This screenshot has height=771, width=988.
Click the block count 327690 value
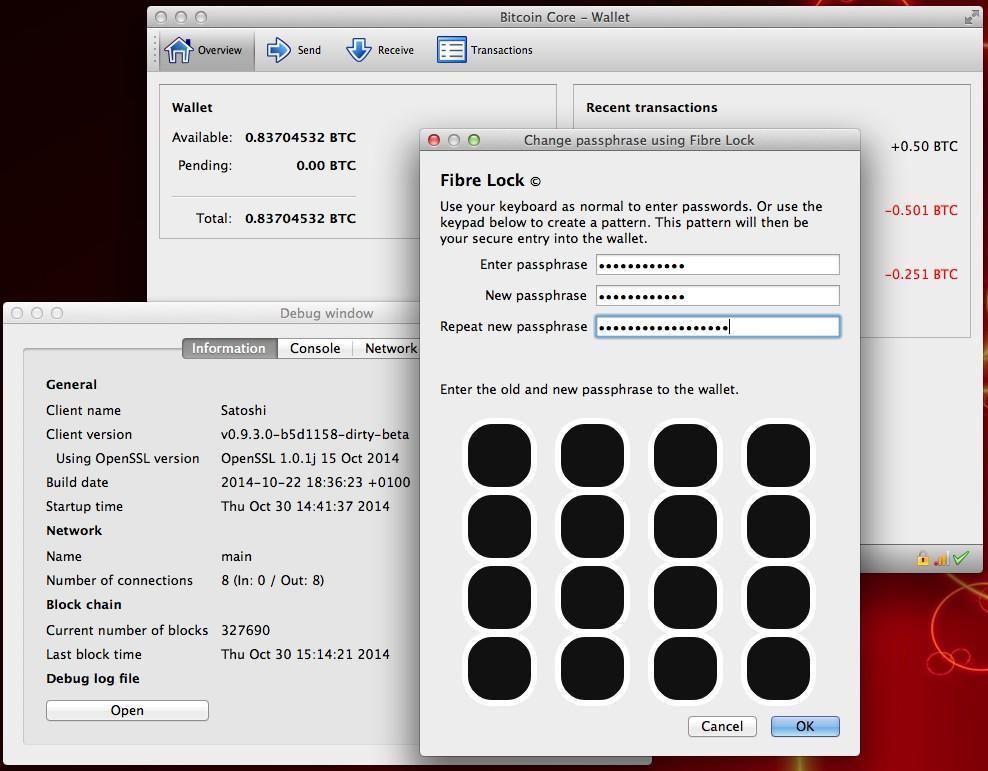click(x=245, y=631)
